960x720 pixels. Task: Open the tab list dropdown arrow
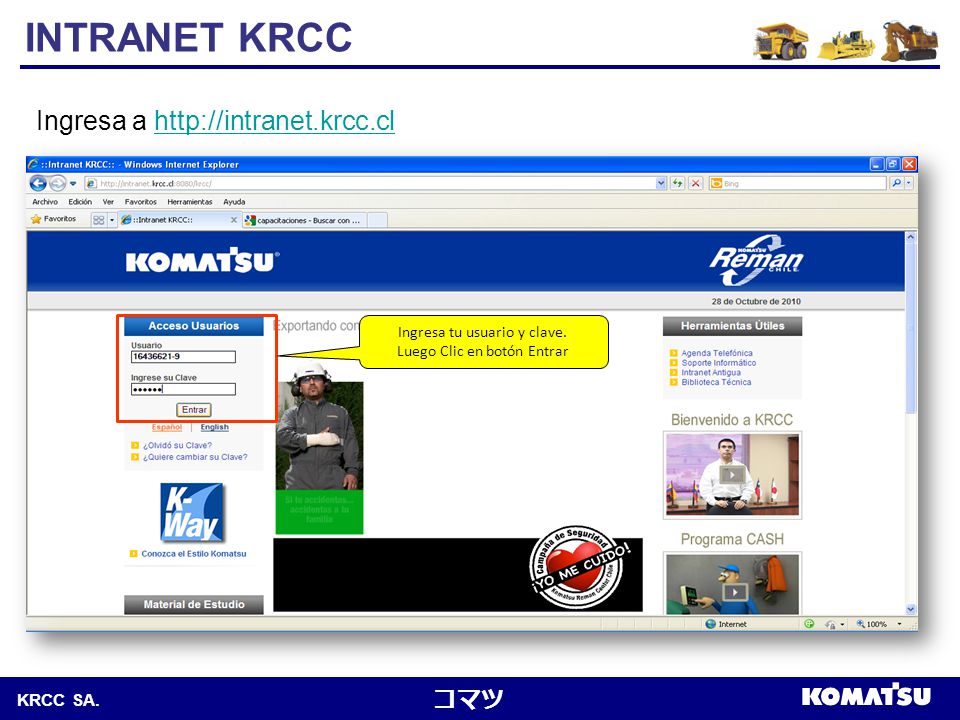pos(112,220)
